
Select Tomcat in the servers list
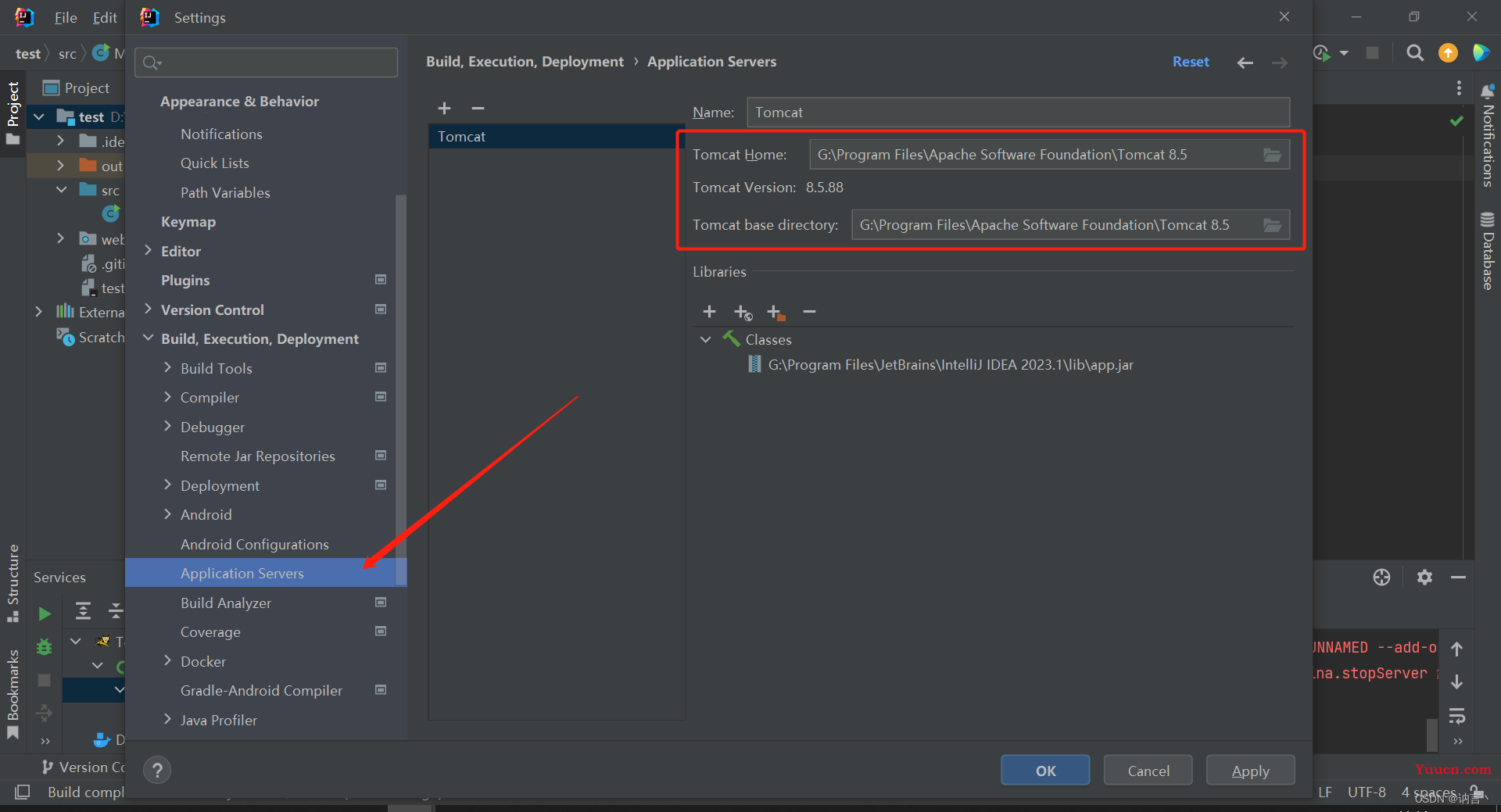click(557, 137)
